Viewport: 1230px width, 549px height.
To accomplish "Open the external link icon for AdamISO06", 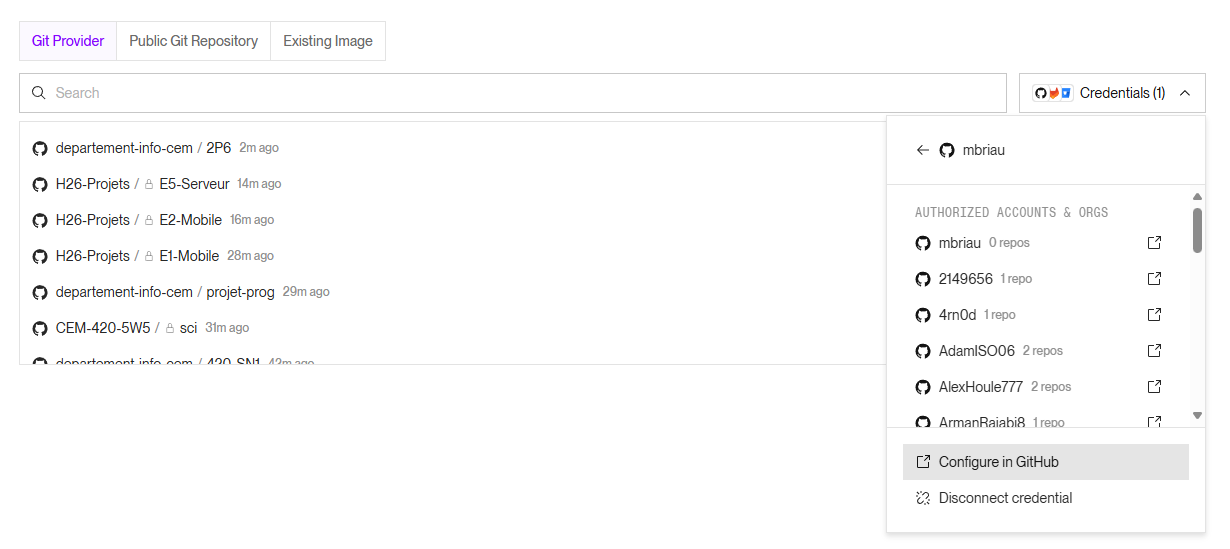I will (1154, 351).
